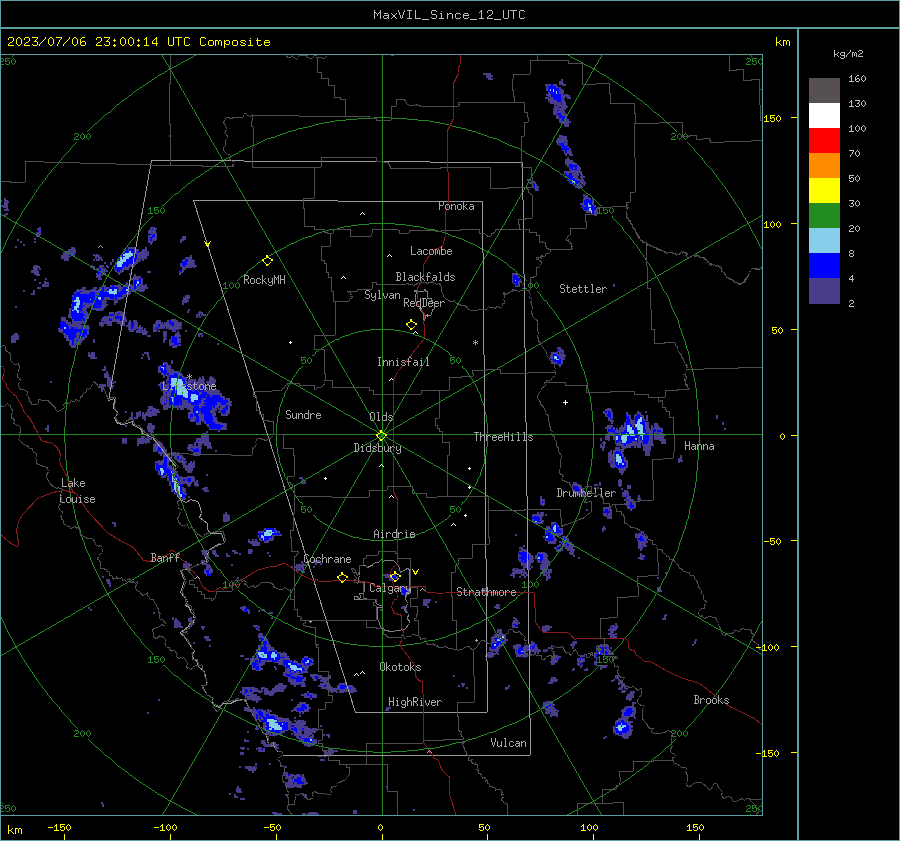Click the white plus marker west of Hanna
Image resolution: width=900 pixels, height=841 pixels.
coord(565,402)
